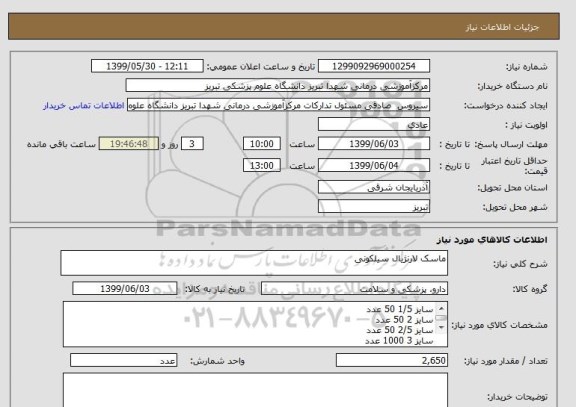Open buyer contact info link اطلاعات تماس خریدار

84,105
